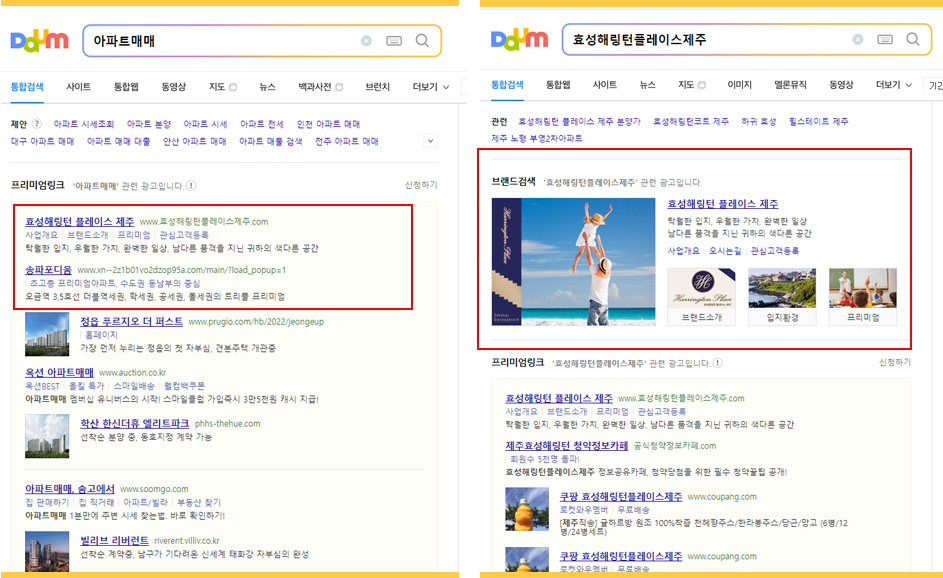Click the question mark icon next to 제안
943x578 pixels.
click(x=37, y=123)
